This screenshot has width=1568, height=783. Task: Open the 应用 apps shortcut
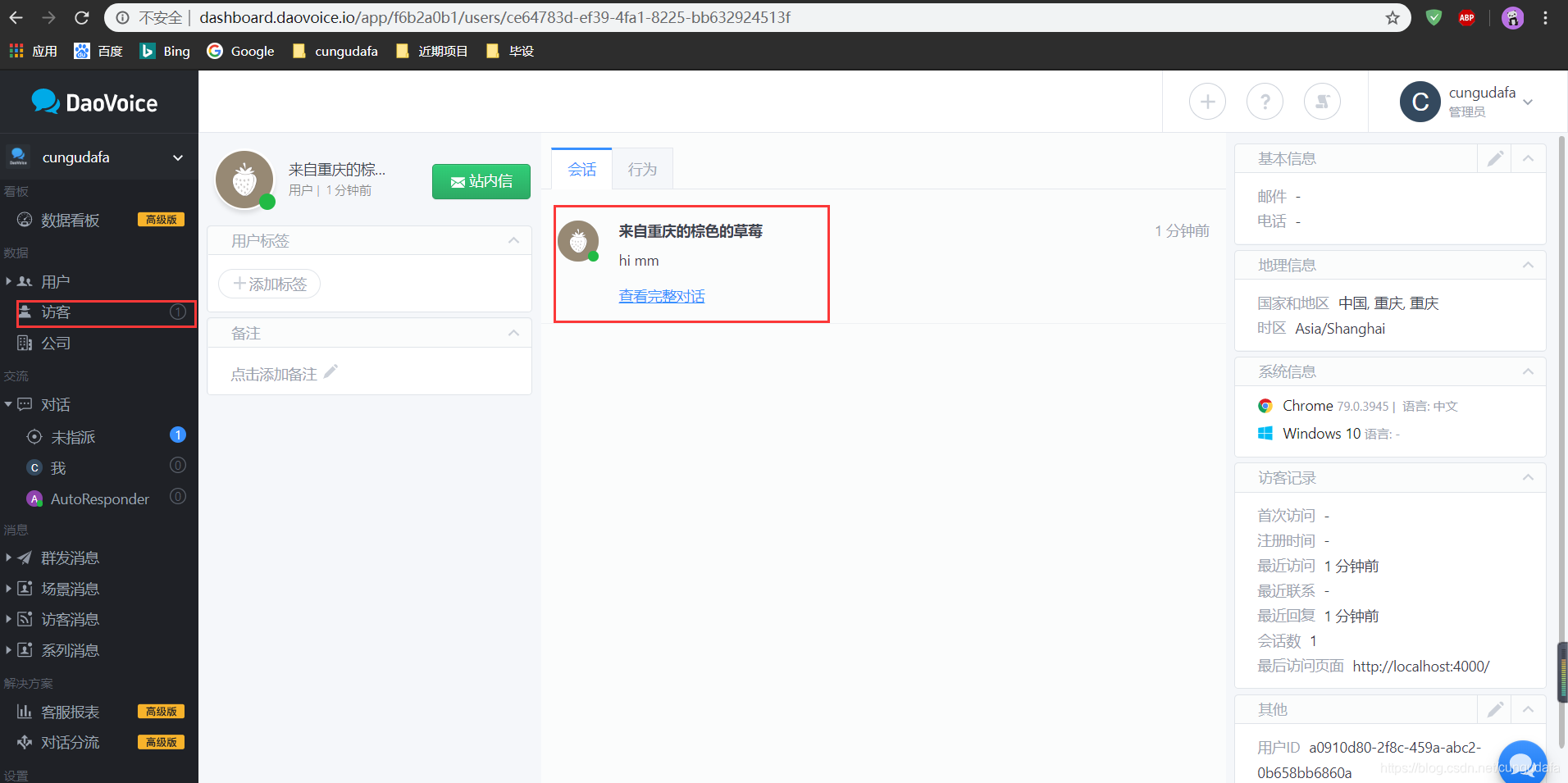tap(33, 51)
